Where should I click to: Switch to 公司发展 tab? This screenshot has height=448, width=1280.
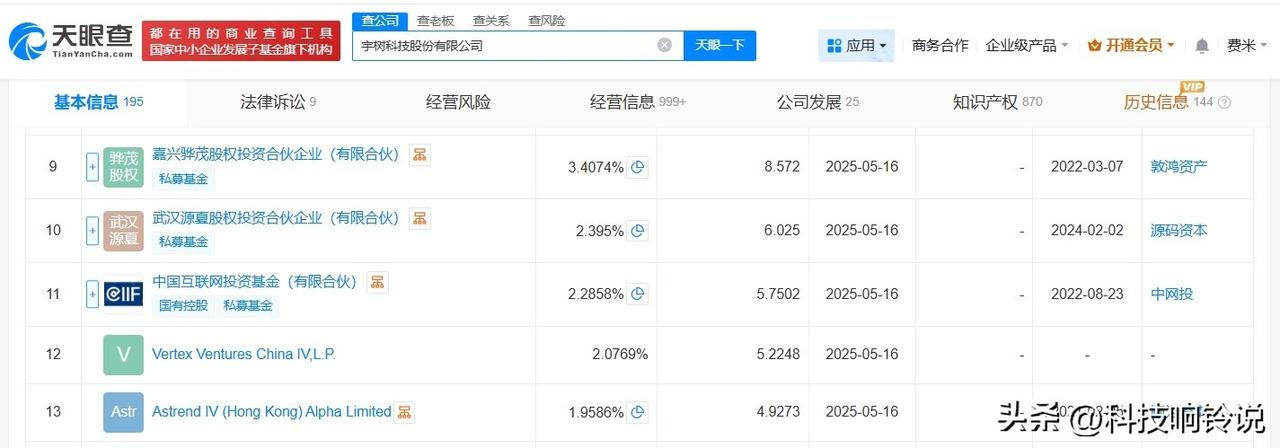click(x=818, y=102)
